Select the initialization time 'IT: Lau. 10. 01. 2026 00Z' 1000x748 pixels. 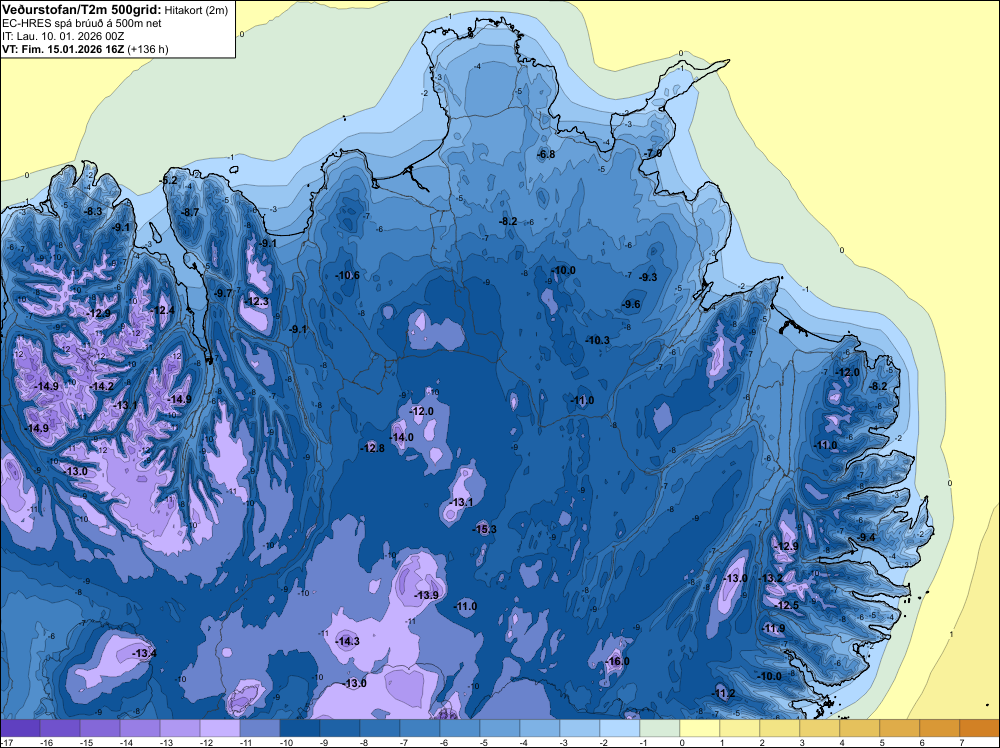pos(62,36)
